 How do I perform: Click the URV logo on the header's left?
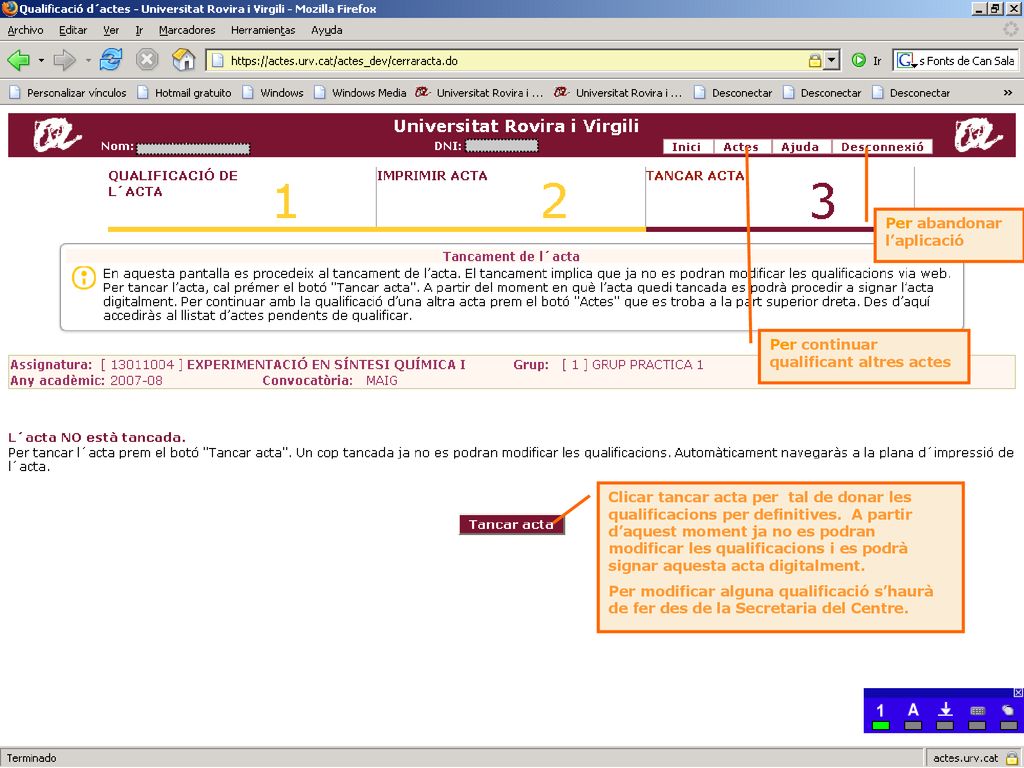pyautogui.click(x=57, y=135)
